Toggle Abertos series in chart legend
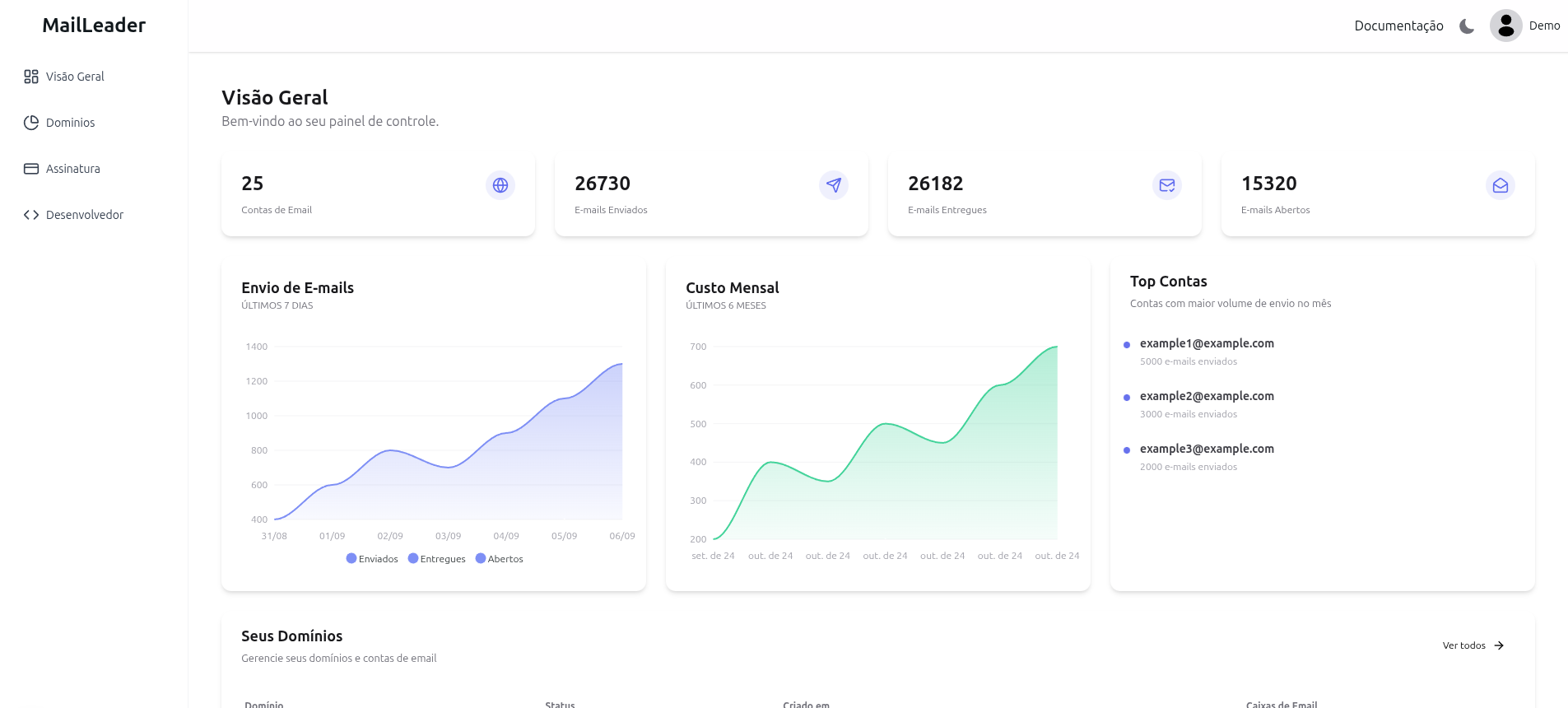 [x=499, y=559]
